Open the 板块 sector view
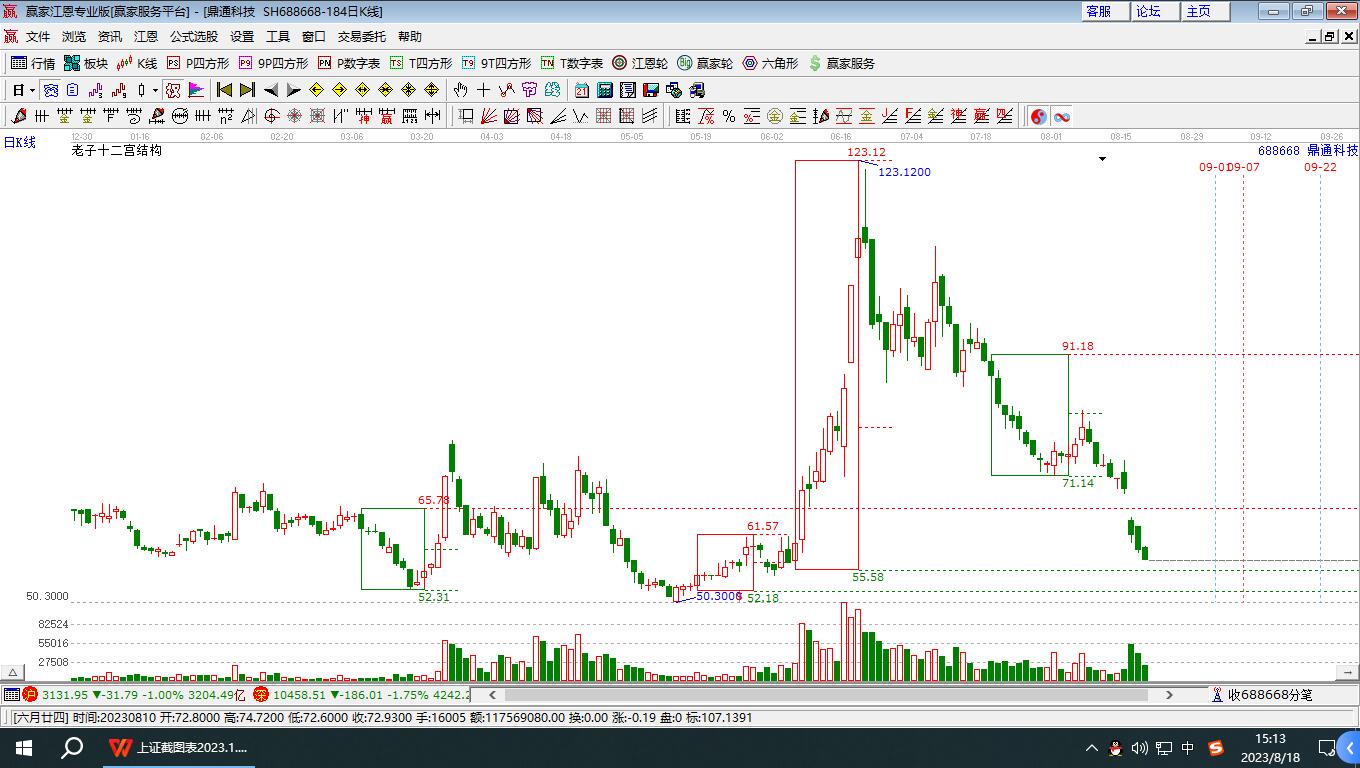 click(x=86, y=63)
